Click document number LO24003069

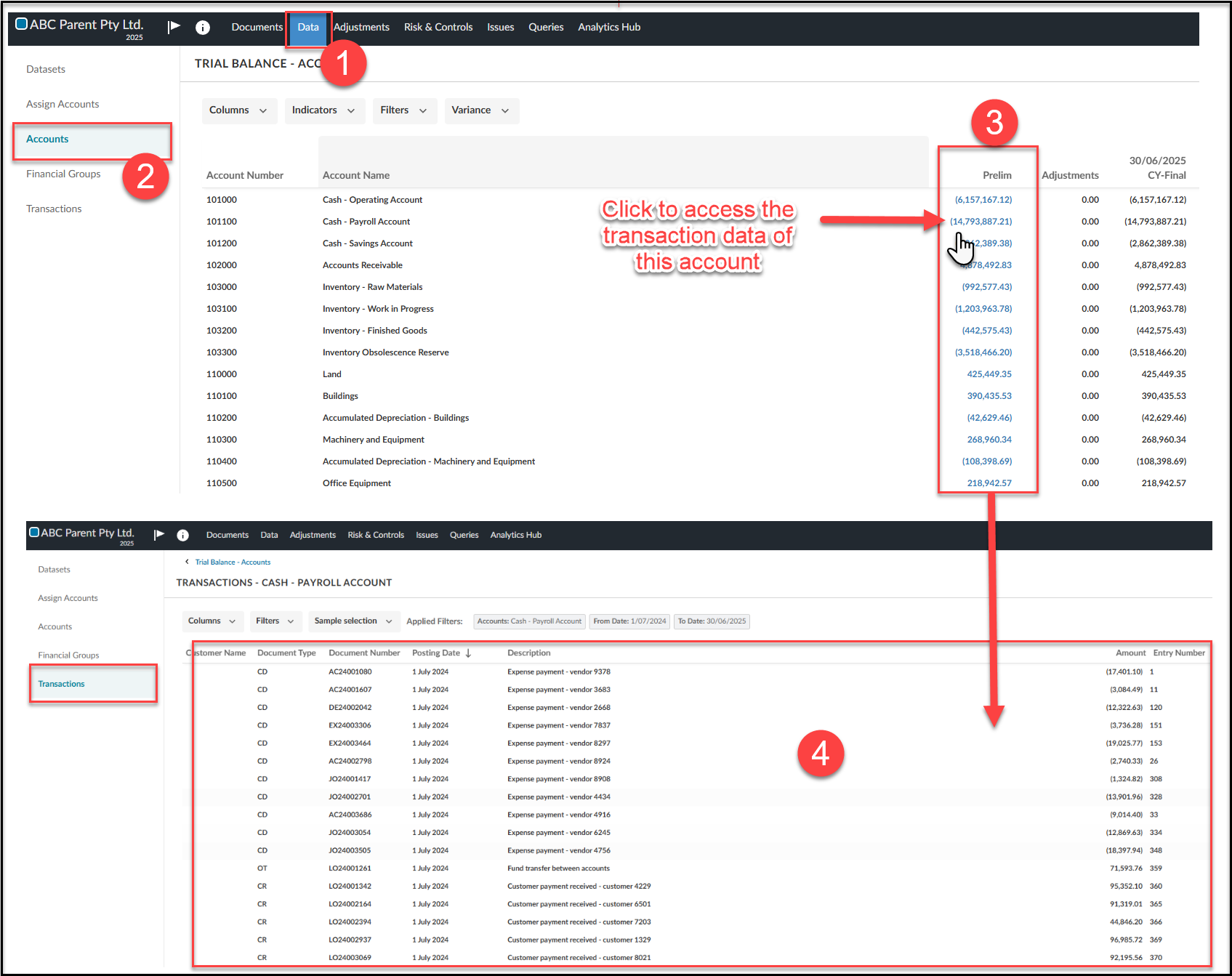tap(350, 957)
